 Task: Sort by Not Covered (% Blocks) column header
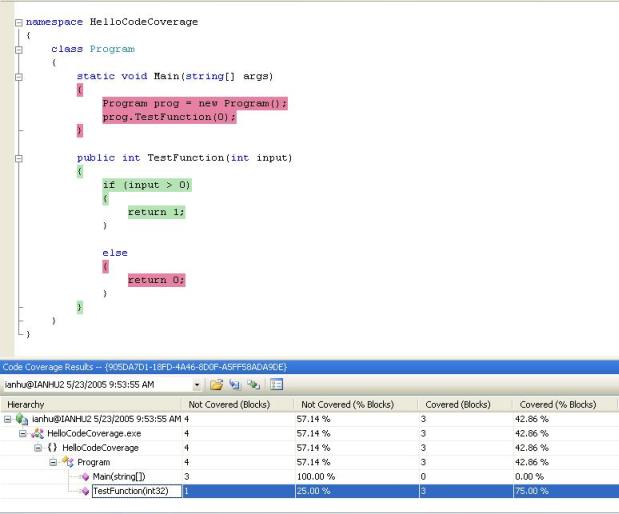click(x=356, y=405)
